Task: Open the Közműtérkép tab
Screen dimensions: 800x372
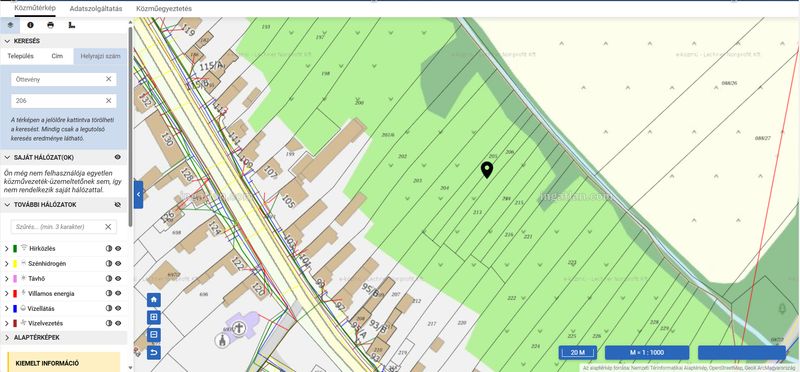Action: 35,8
